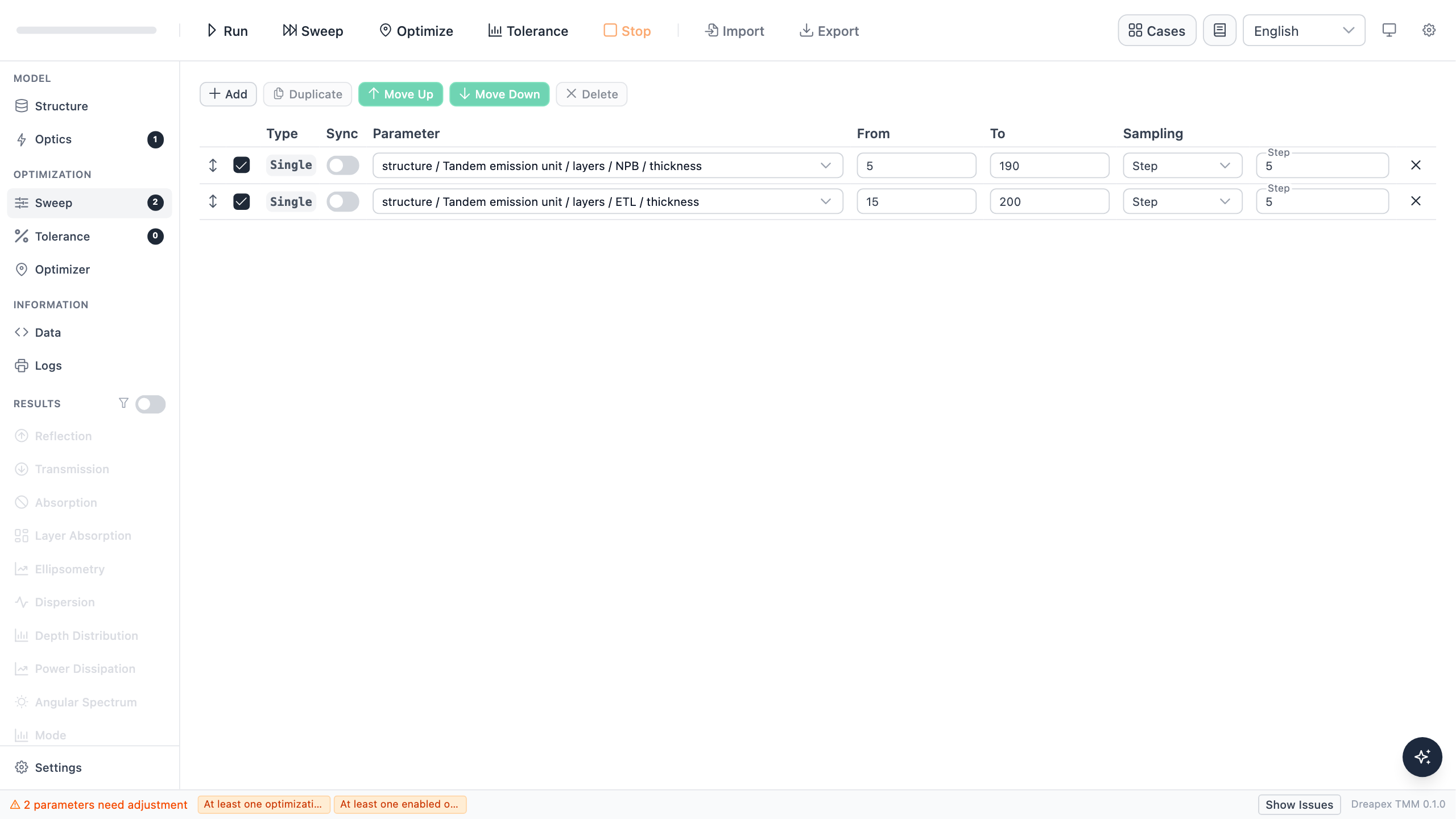Uncheck the NPB thickness row checkbox

click(x=241, y=165)
